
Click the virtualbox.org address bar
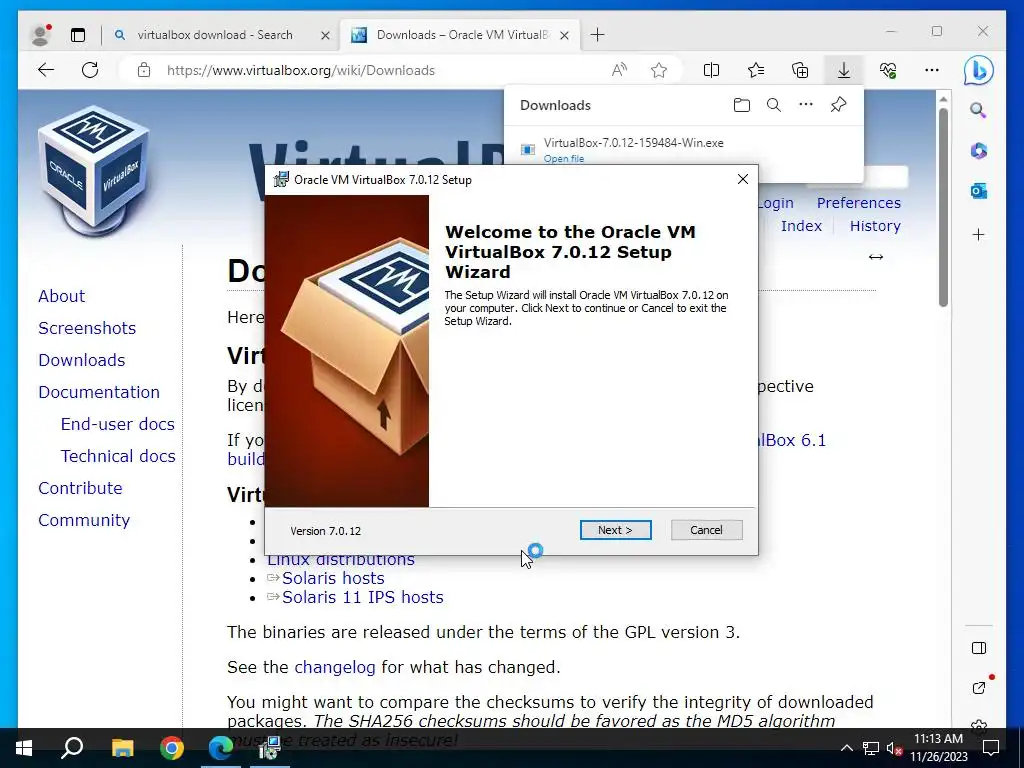tap(300, 70)
